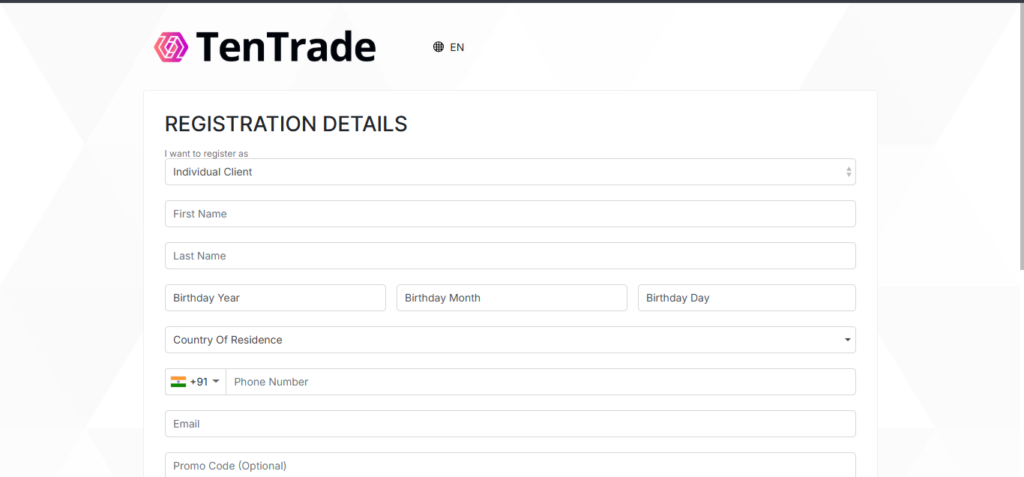Focus the Phone Number field
The height and width of the screenshot is (477, 1024).
(541, 382)
